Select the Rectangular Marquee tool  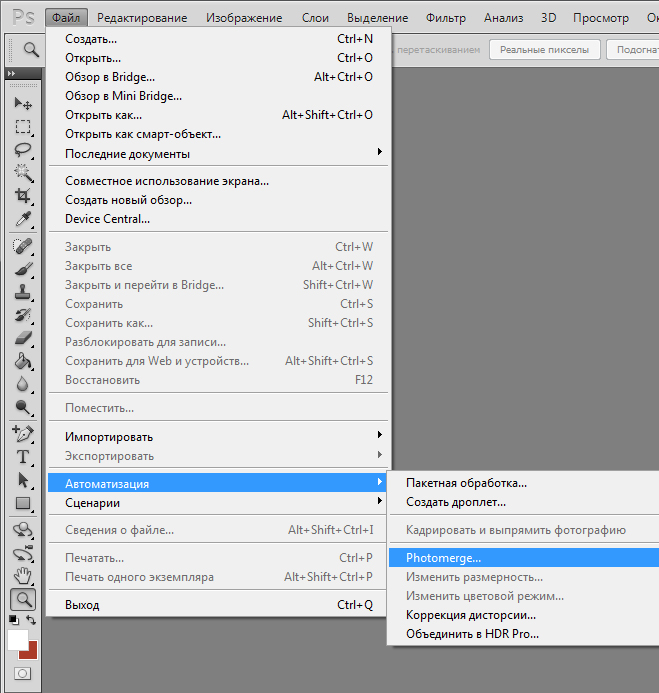23,126
